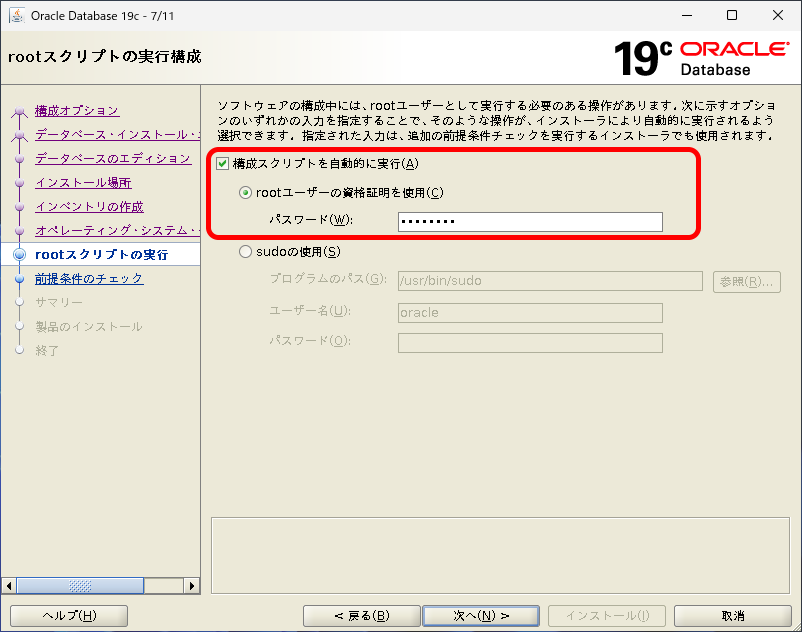Click the sudo パスワード(O) field

tap(530, 343)
